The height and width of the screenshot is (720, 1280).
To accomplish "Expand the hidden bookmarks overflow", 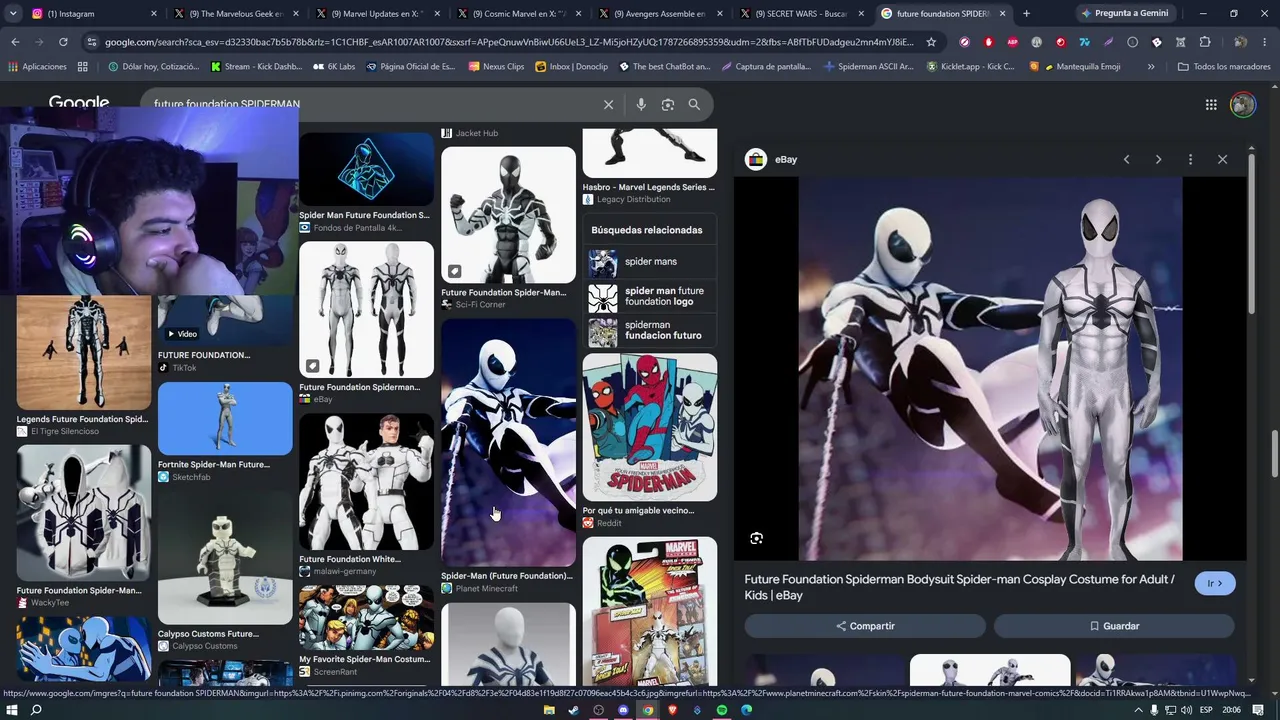I will (1151, 67).
